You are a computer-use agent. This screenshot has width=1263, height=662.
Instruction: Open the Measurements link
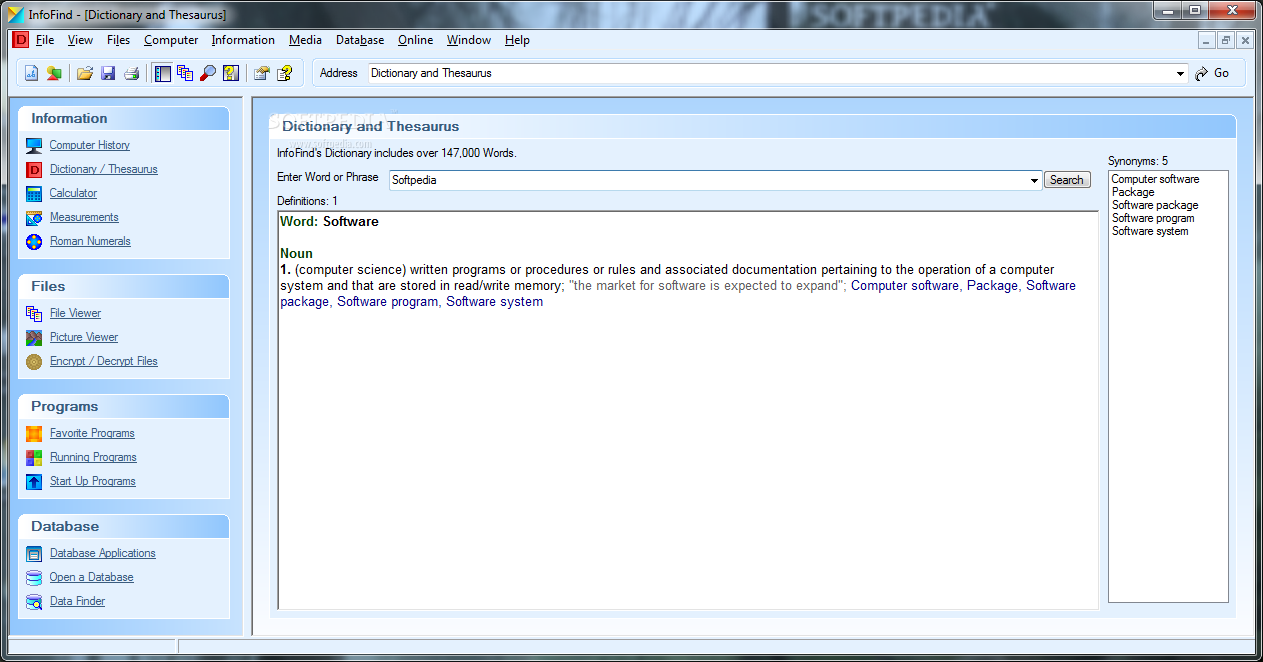pyautogui.click(x=84, y=217)
